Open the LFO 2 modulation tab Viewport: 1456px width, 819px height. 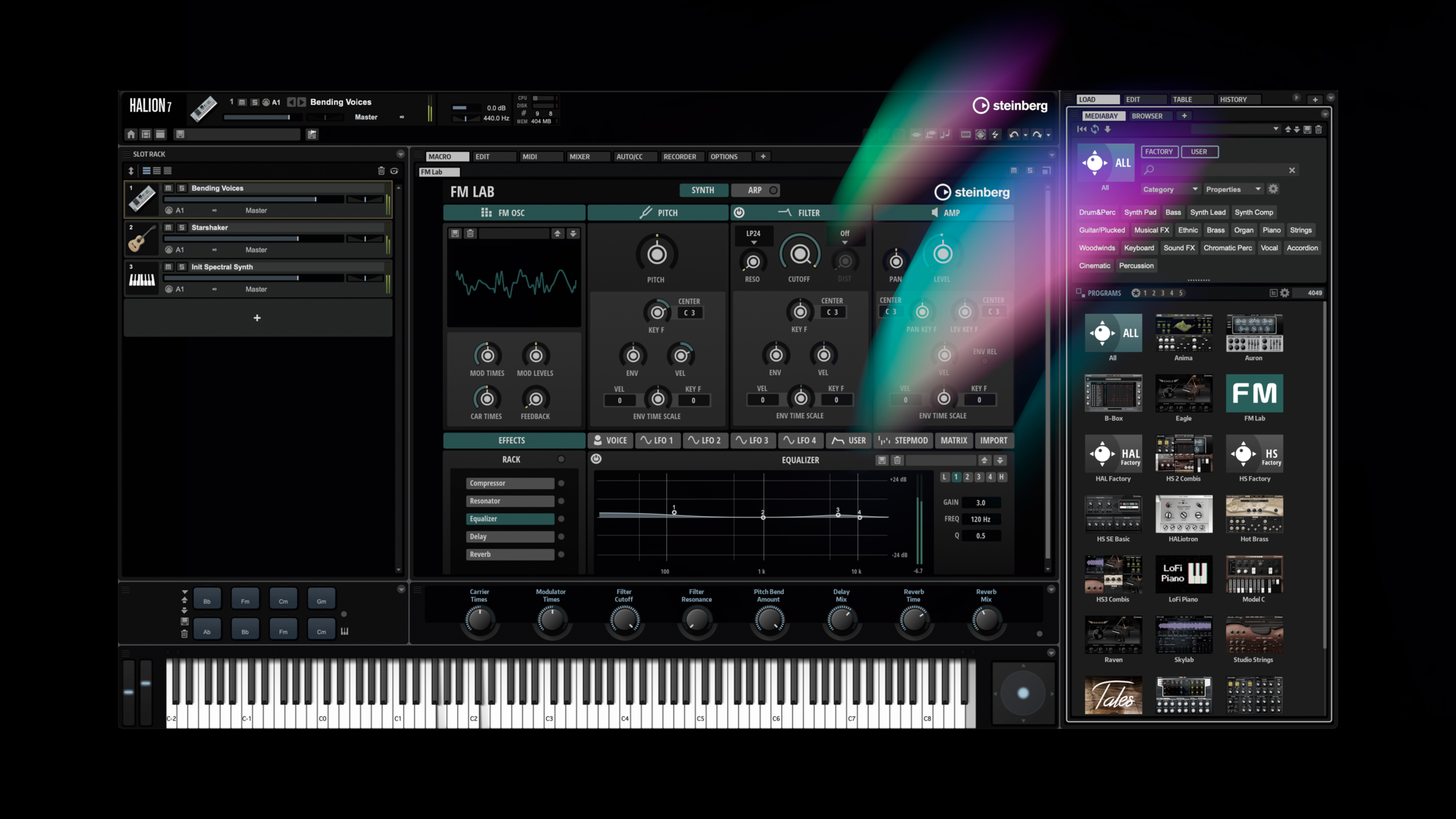tap(704, 440)
